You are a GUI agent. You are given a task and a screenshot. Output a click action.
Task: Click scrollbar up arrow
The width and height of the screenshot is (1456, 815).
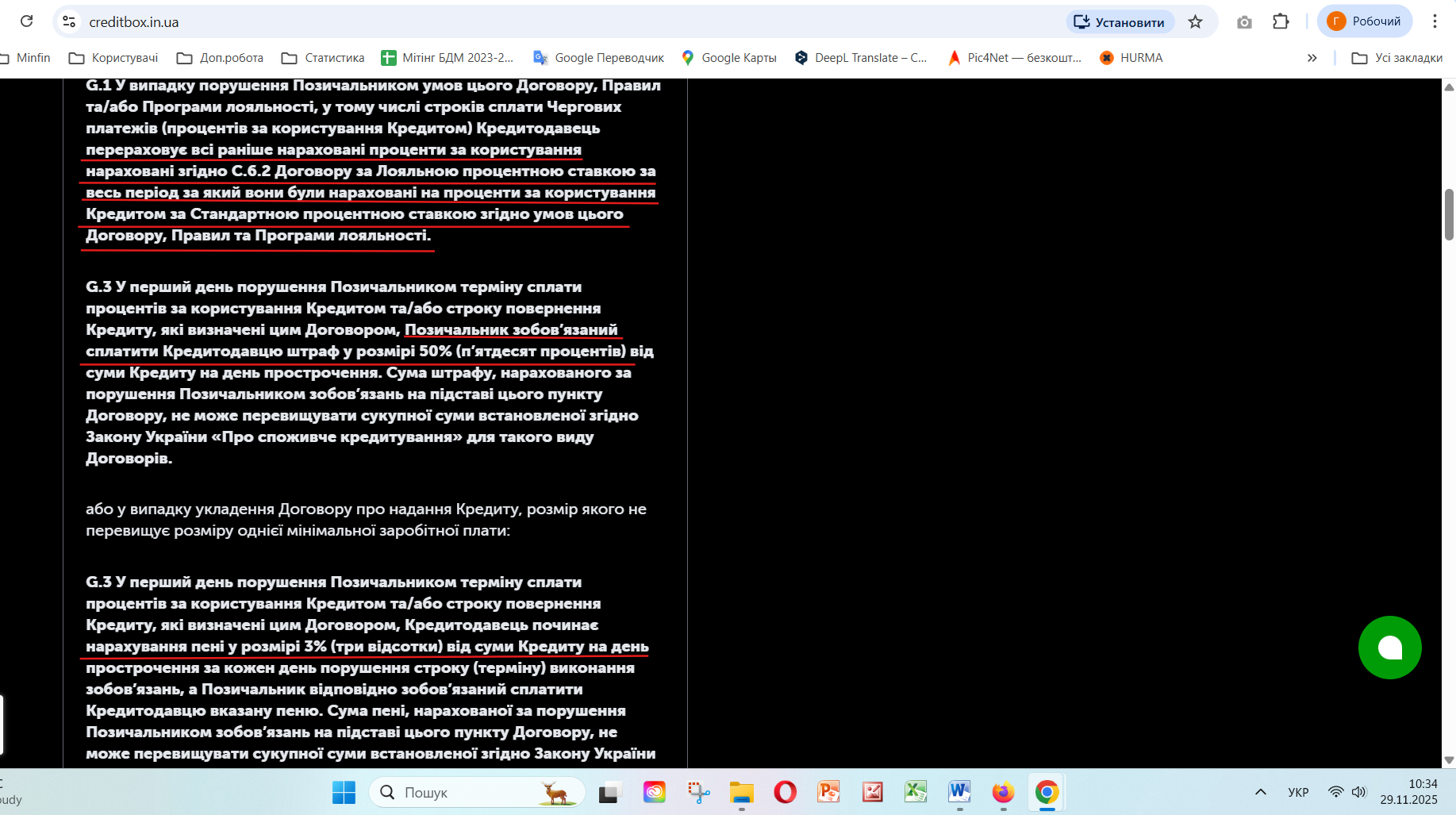pos(1449,86)
